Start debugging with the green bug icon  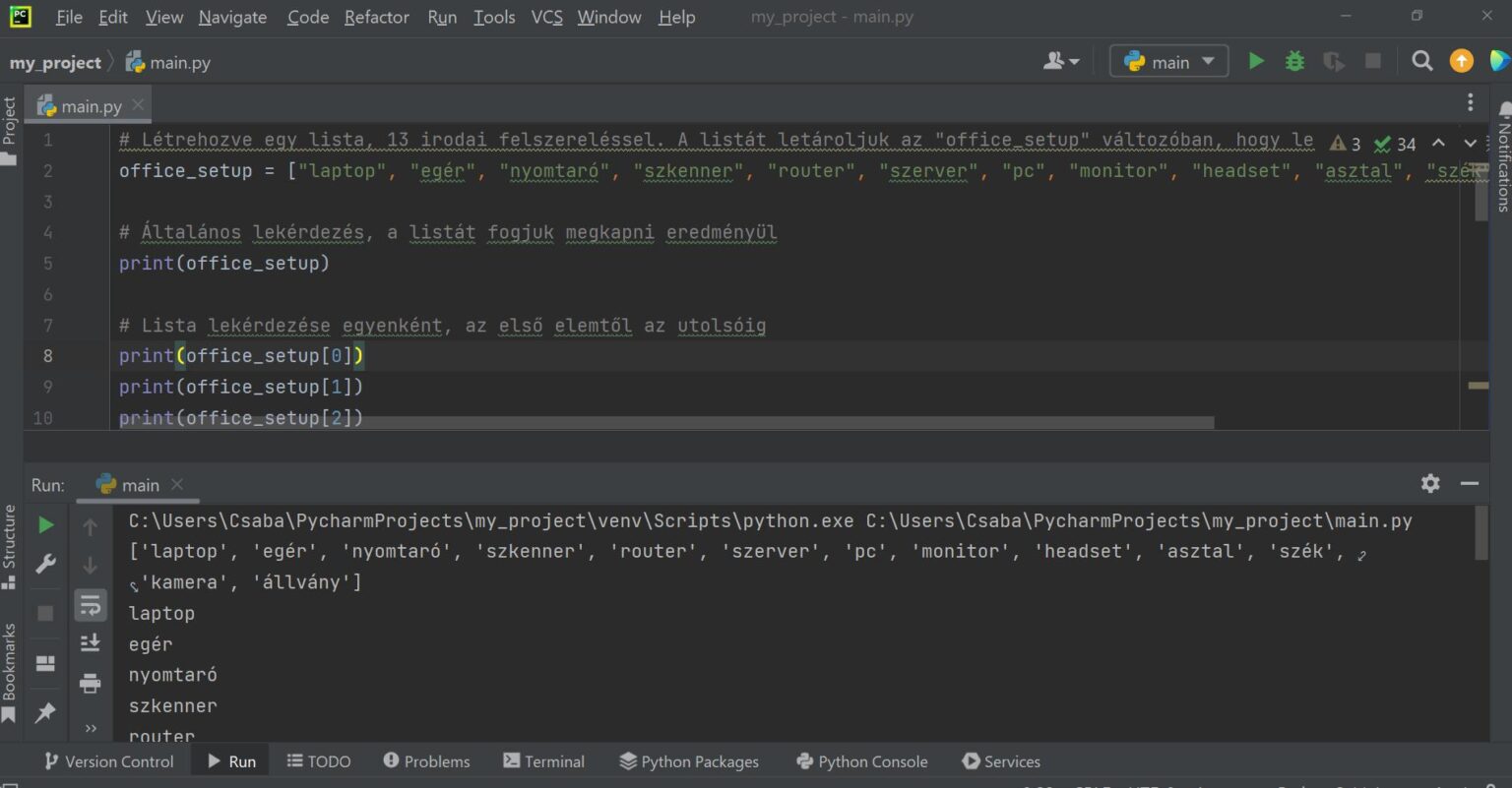(x=1294, y=61)
